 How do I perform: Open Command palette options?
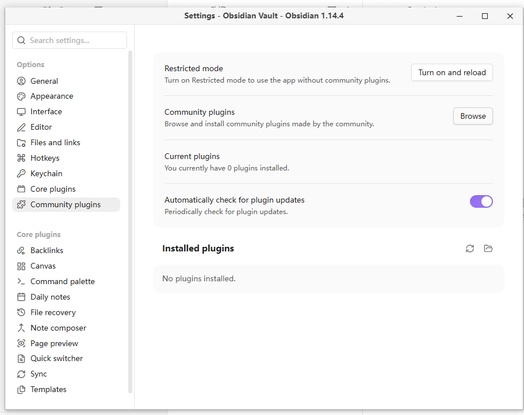[67, 281]
